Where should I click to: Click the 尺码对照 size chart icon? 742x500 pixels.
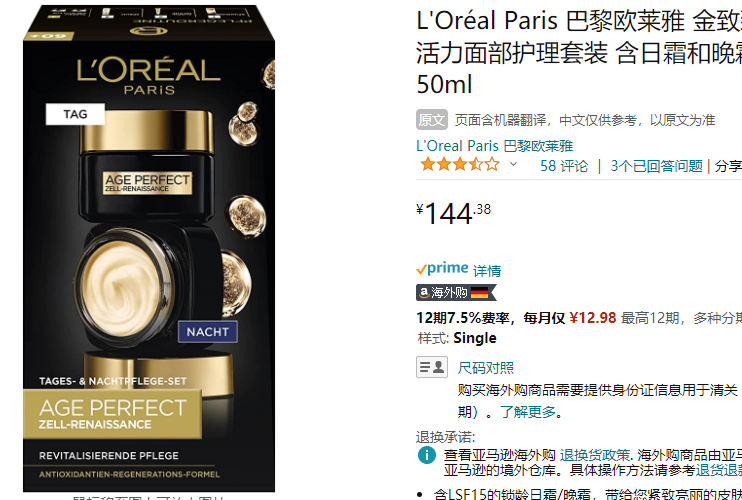[432, 367]
